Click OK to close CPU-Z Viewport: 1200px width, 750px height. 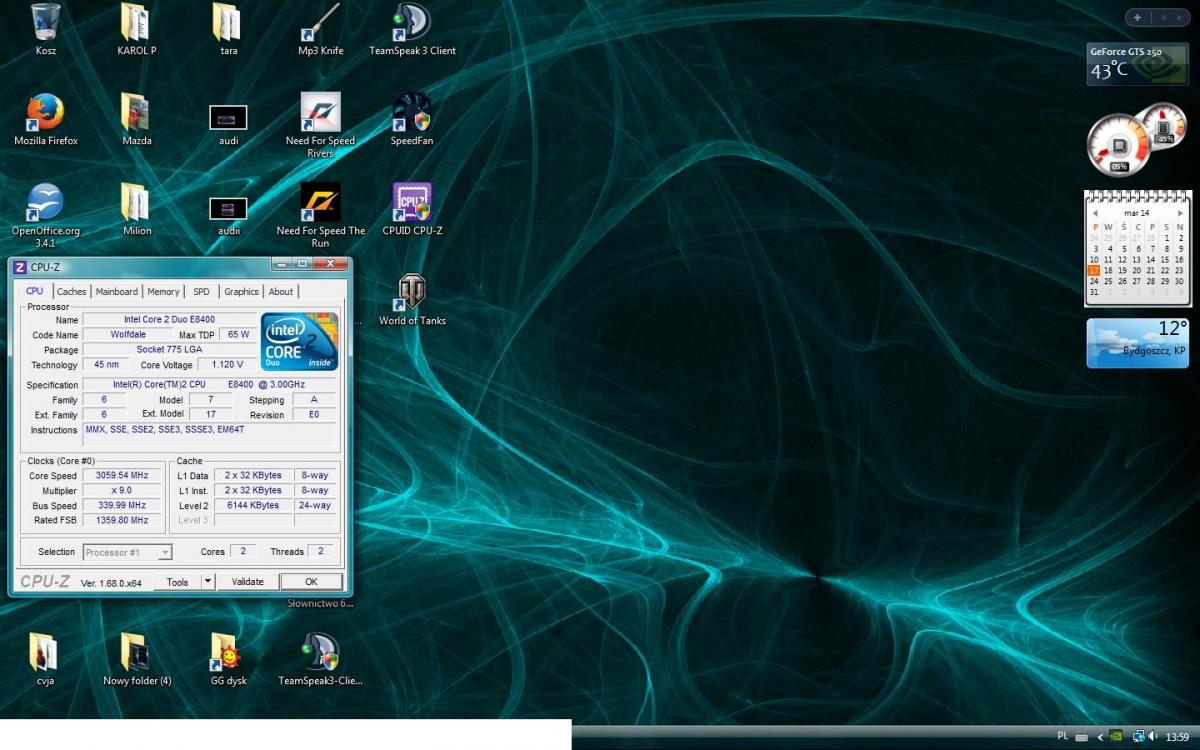(311, 582)
